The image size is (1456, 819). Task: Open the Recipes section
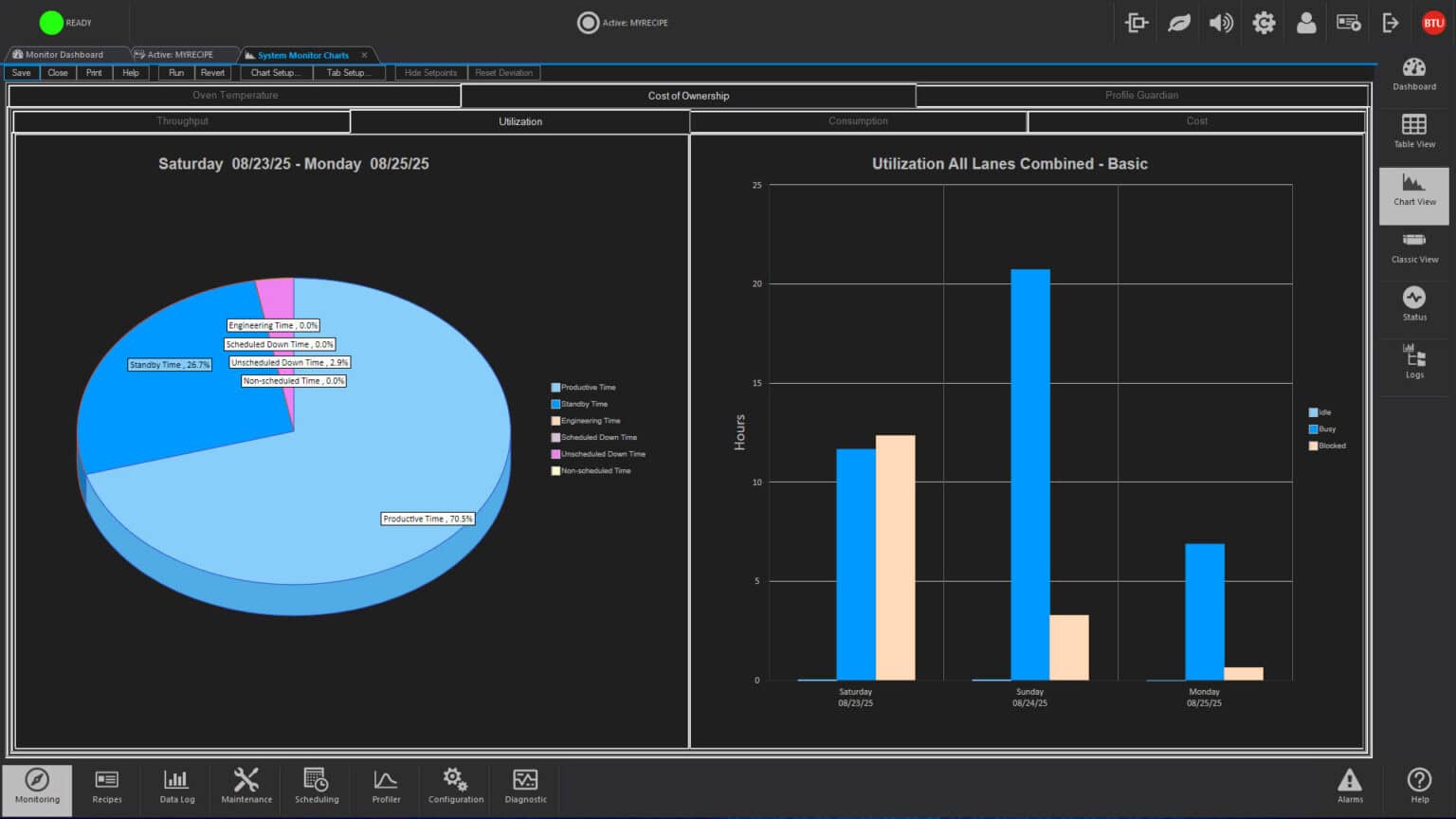(107, 786)
